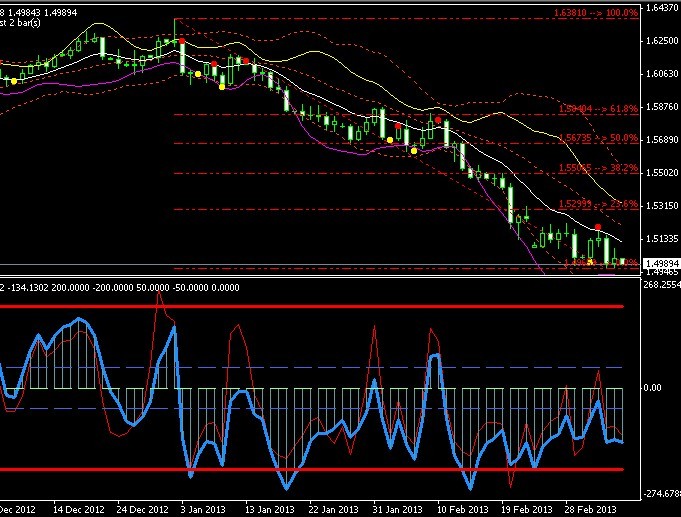Select the 1.51335 price scale value
The image size is (681, 517).
point(662,239)
